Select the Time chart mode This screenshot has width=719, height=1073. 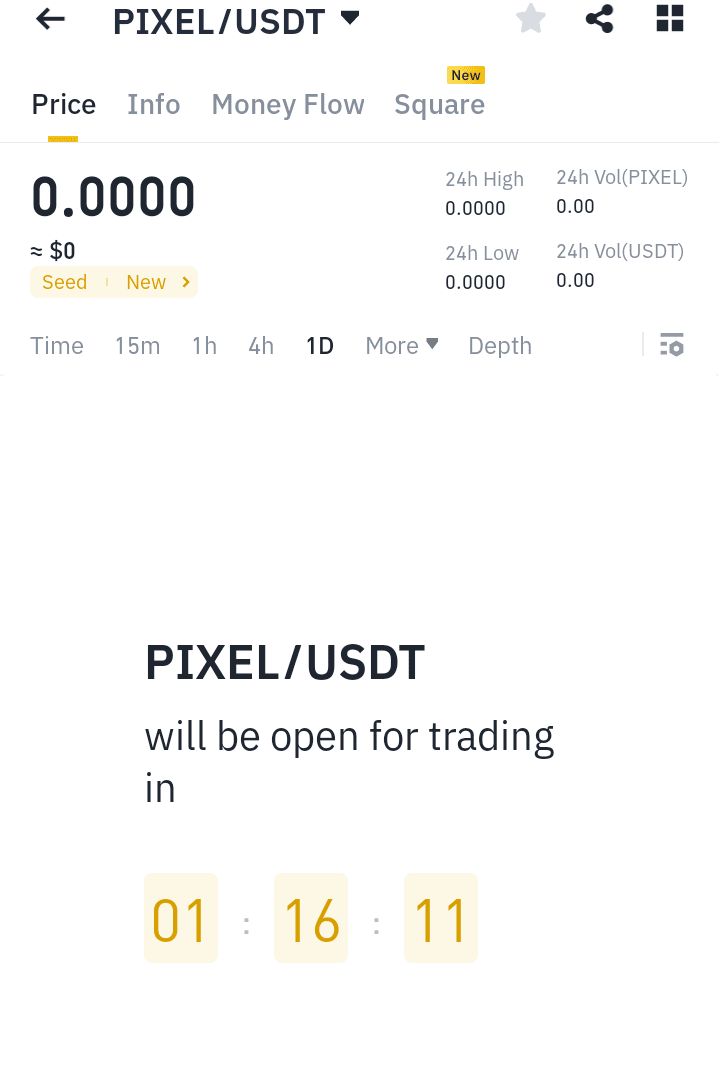click(x=56, y=345)
